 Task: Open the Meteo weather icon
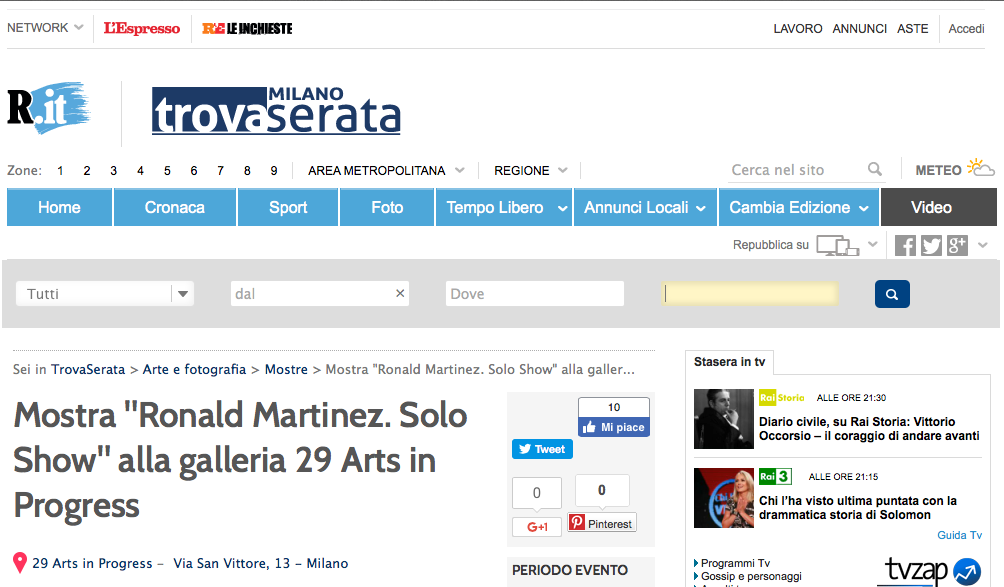(980, 168)
